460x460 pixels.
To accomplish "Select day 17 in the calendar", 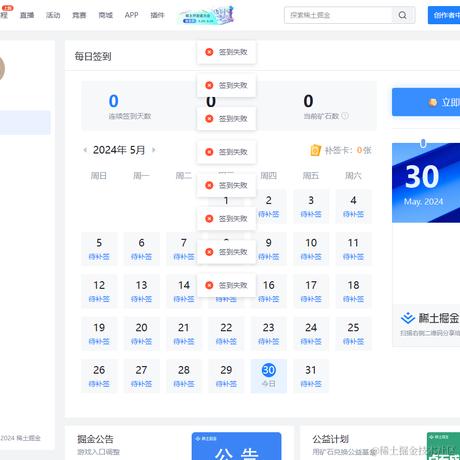I will [x=311, y=291].
